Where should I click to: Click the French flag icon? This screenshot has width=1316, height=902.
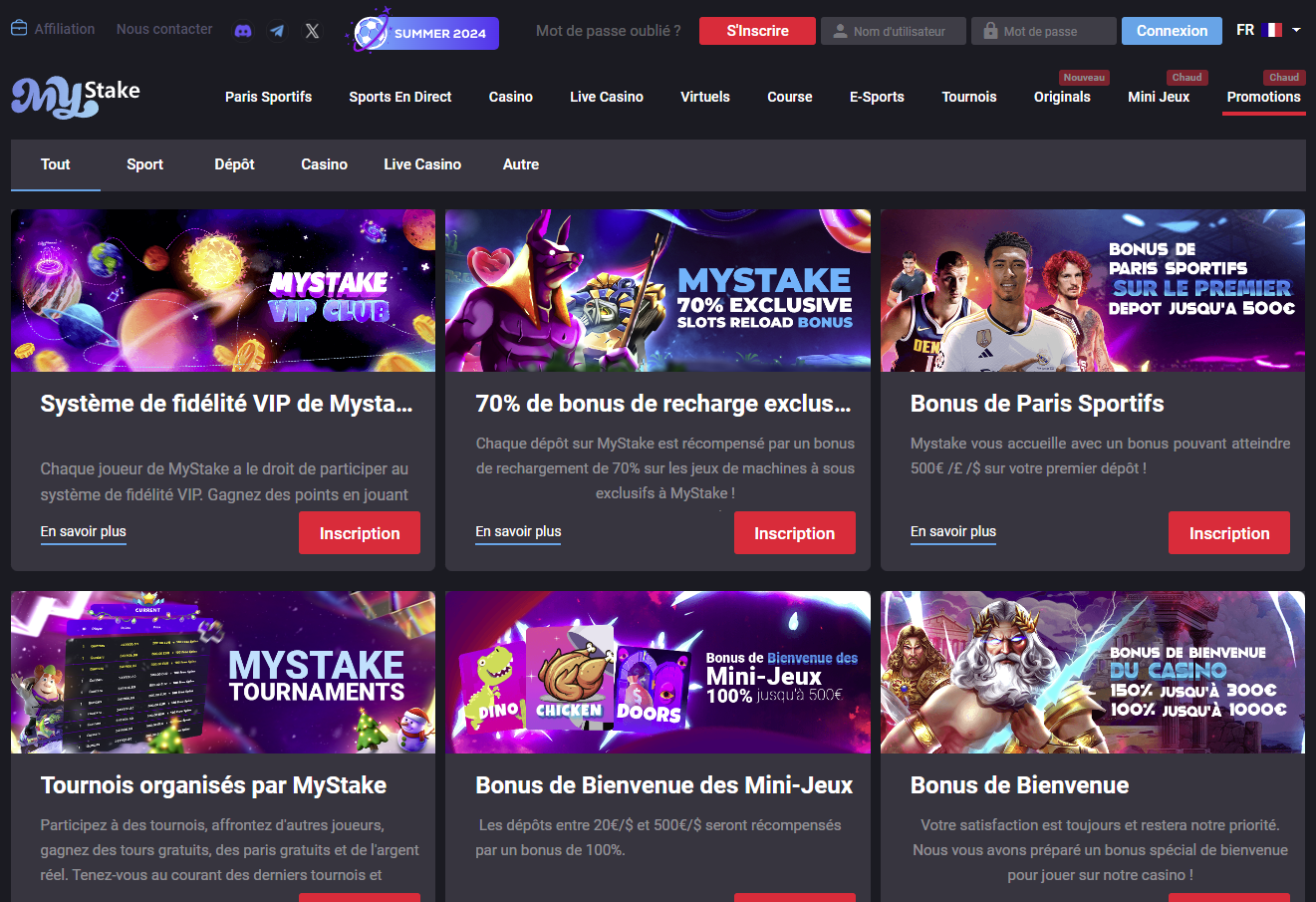pos(1272,30)
